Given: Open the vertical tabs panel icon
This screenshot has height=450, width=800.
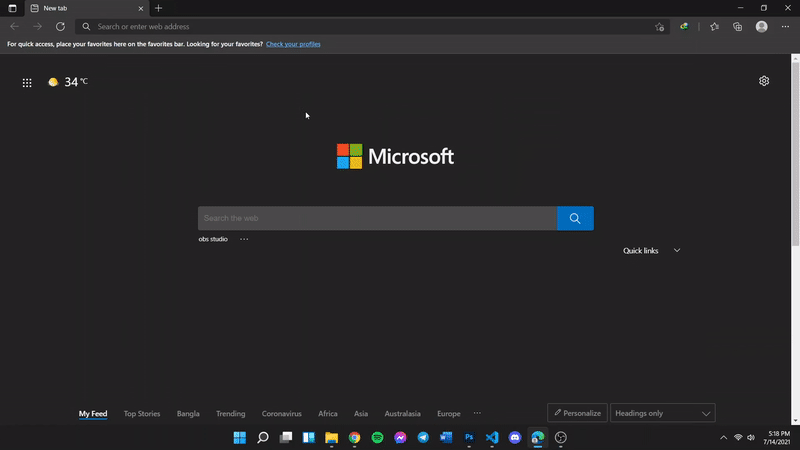Looking at the screenshot, I should 12,8.
